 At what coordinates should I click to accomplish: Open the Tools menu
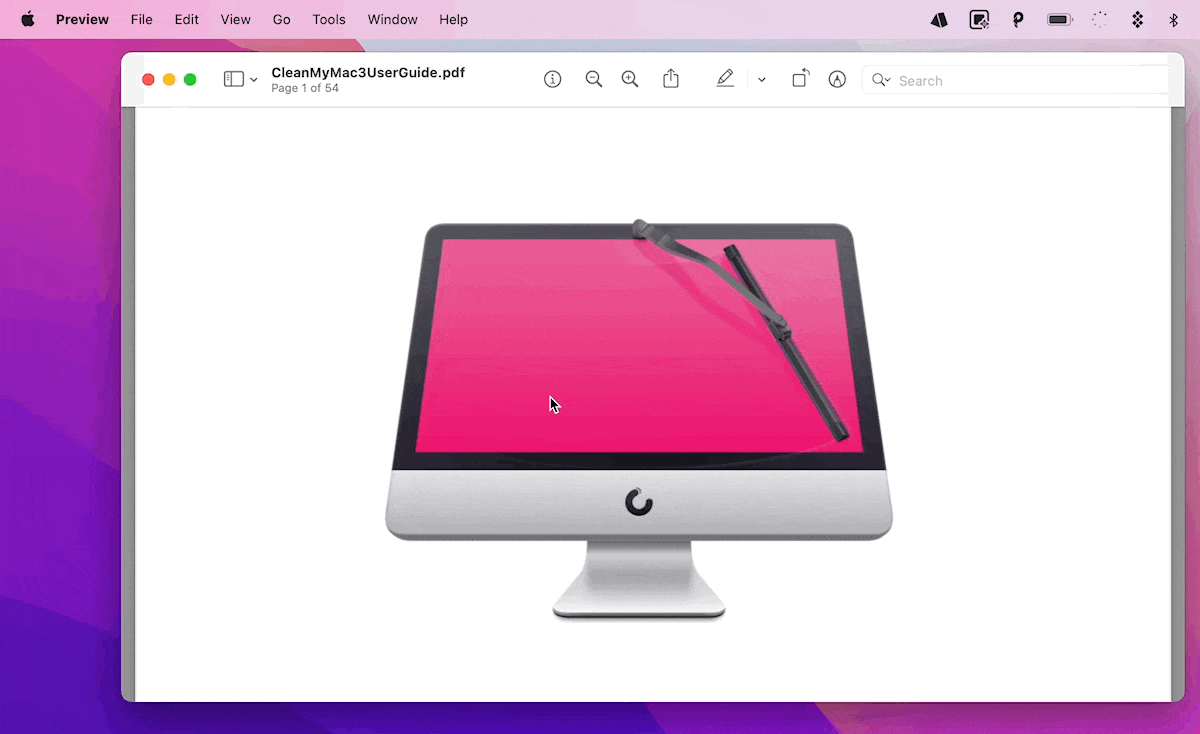click(329, 19)
